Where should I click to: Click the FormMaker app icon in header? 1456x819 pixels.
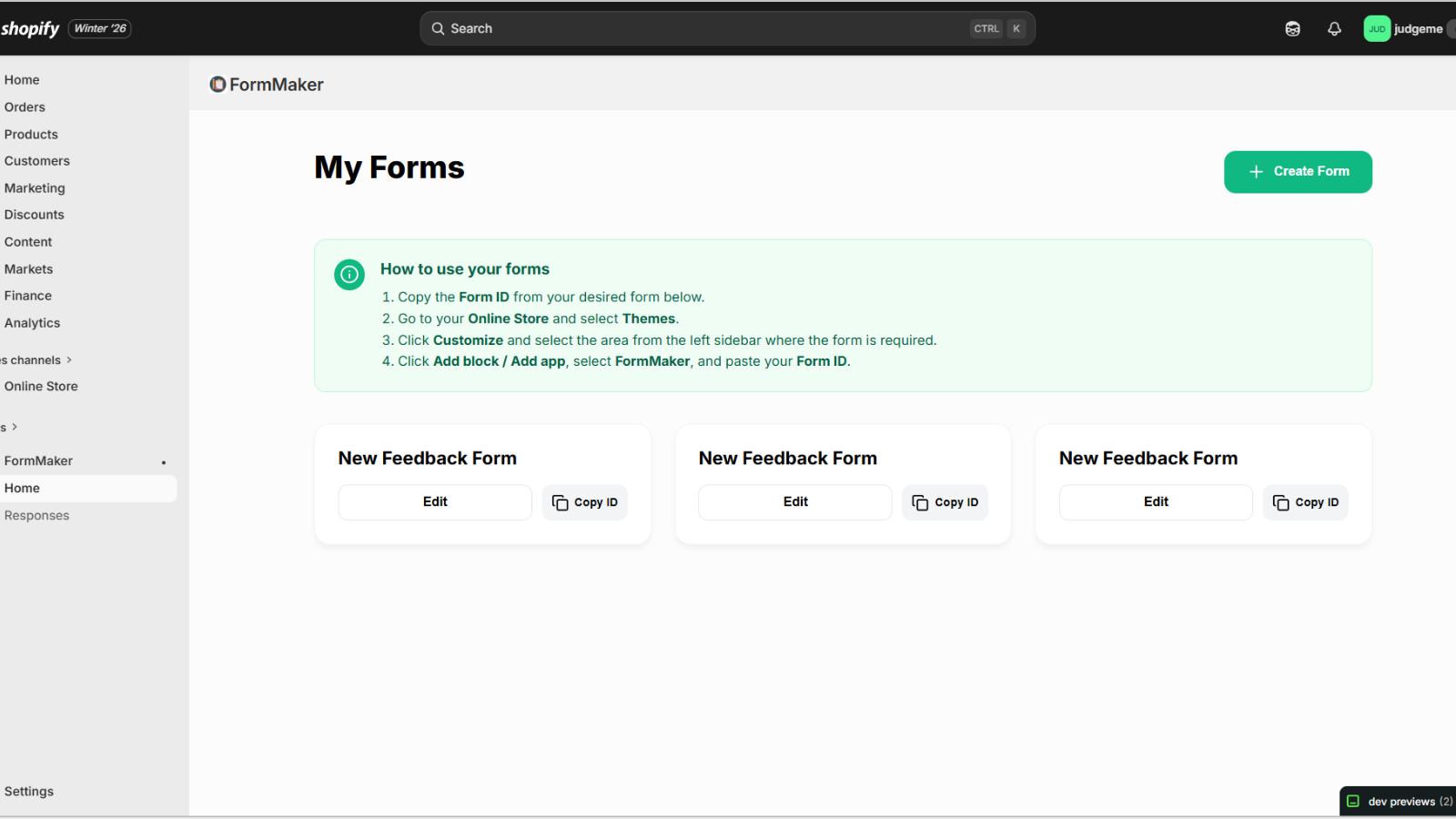point(217,85)
